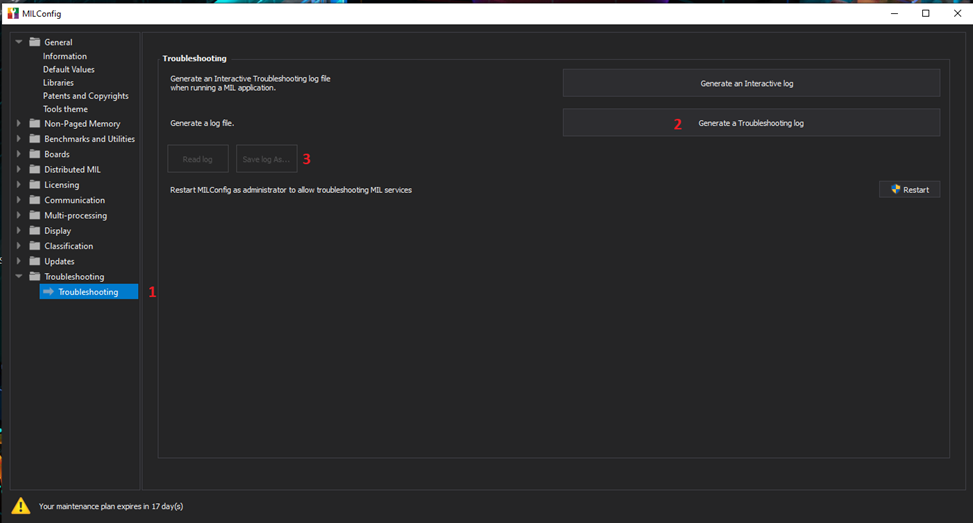The height and width of the screenshot is (523, 973).
Task: Select the highlighted Troubleshooting sub-item
Action: (x=89, y=292)
